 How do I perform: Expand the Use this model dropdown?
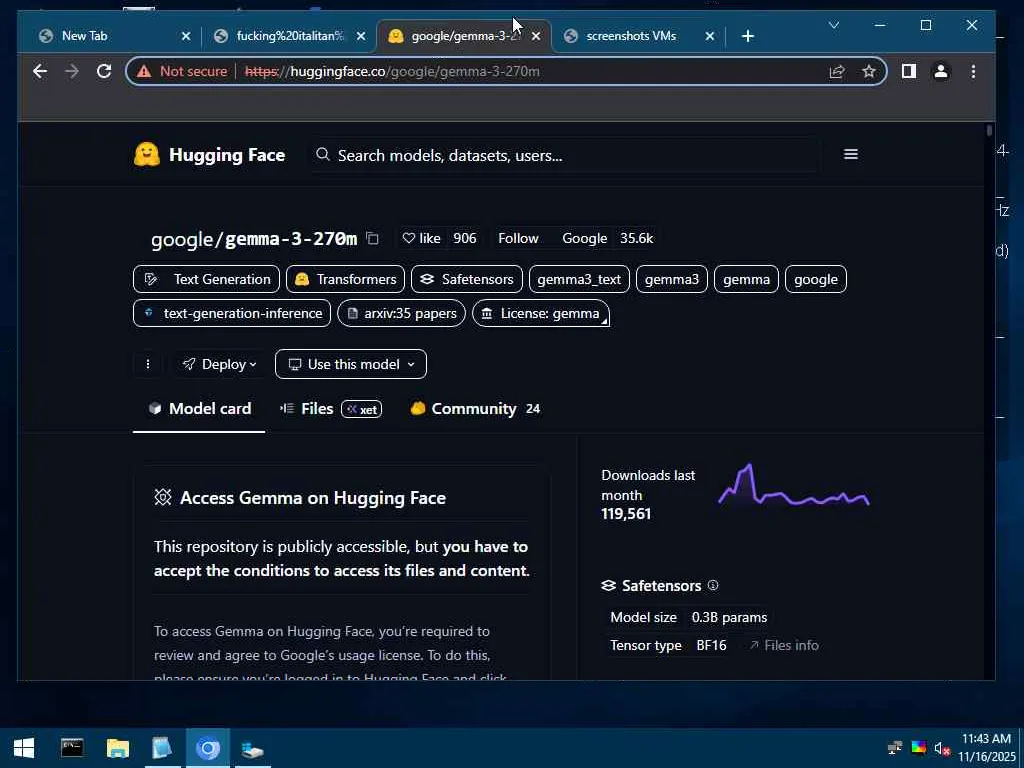pos(351,364)
